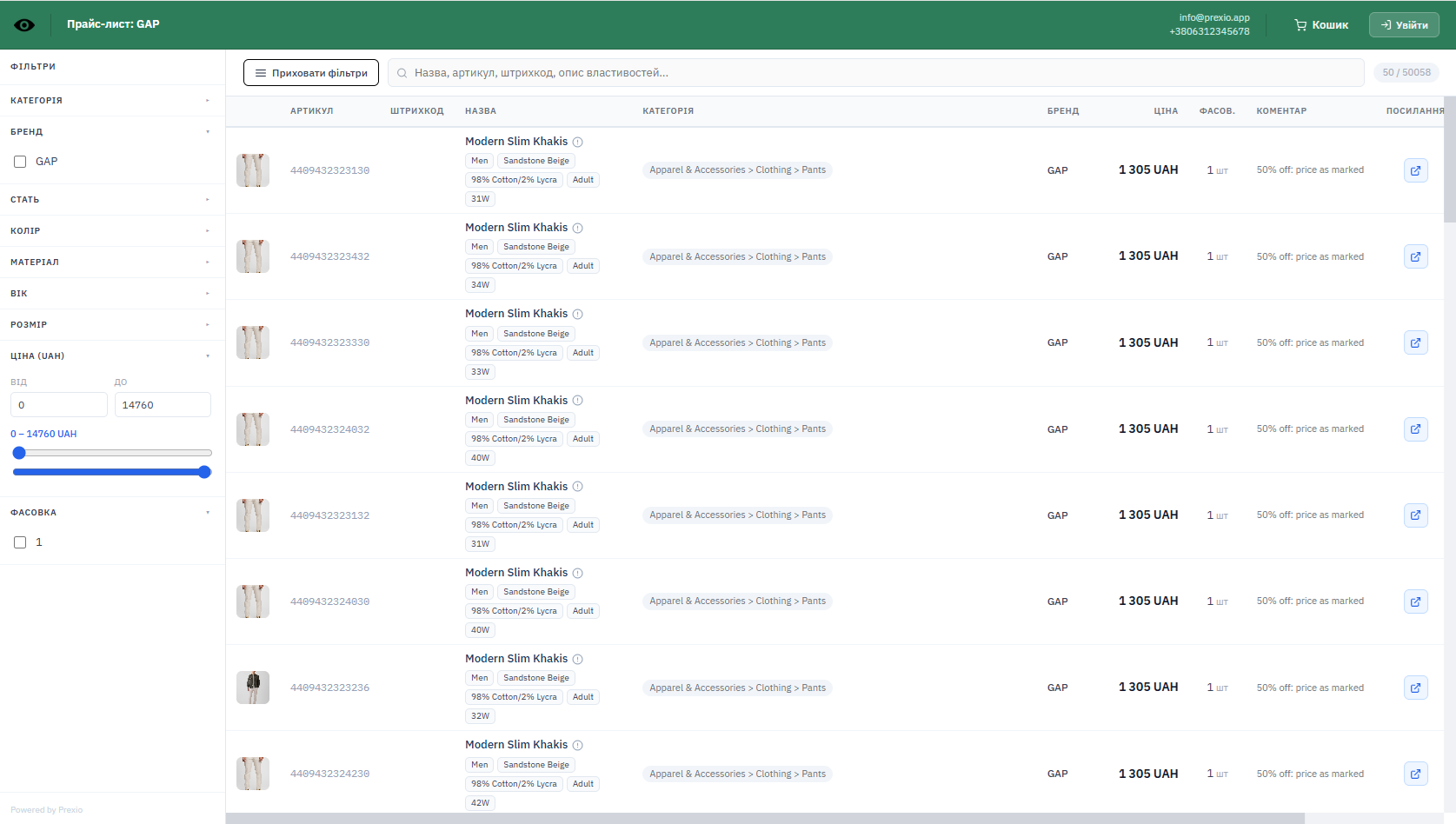Open external link for article 4409432324030

pos(1415,601)
